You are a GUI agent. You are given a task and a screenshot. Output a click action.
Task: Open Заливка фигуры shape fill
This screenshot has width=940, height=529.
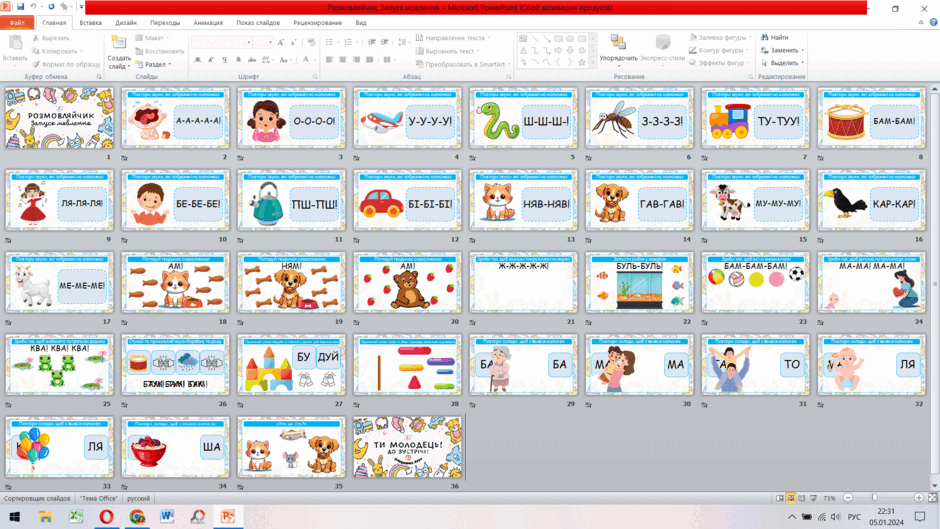(720, 37)
